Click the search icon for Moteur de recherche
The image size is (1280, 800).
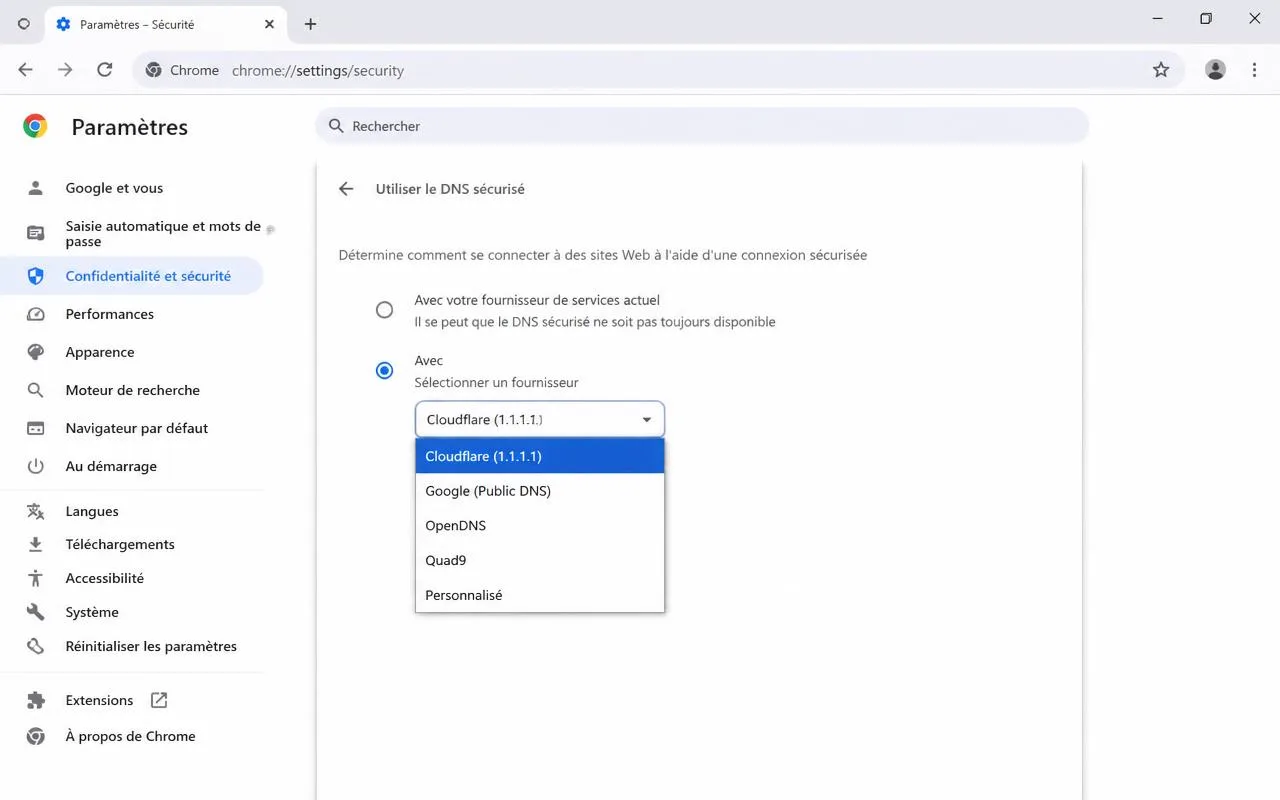(36, 390)
